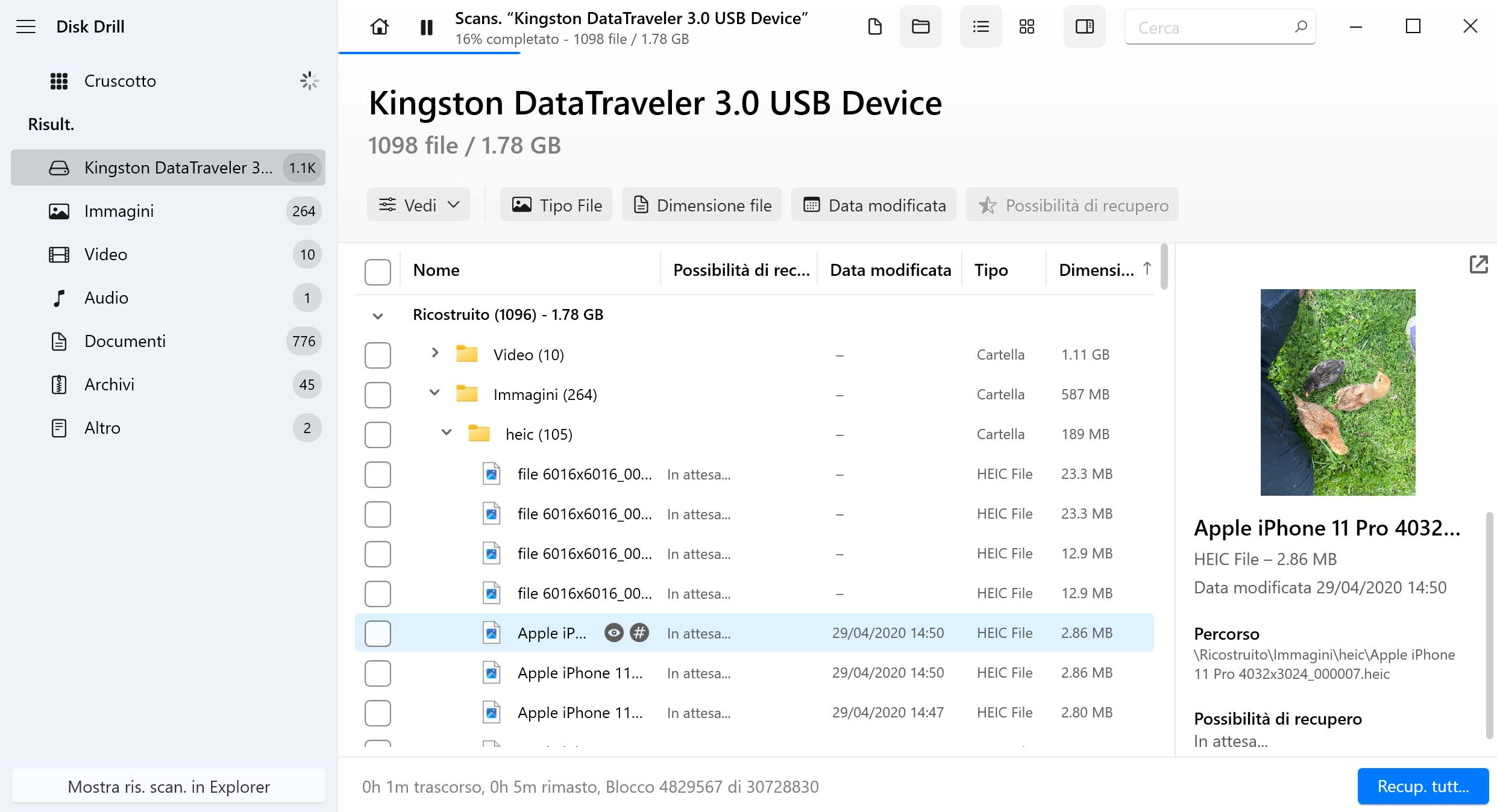
Task: Click the preview file path text under Percorso
Action: [1324, 664]
